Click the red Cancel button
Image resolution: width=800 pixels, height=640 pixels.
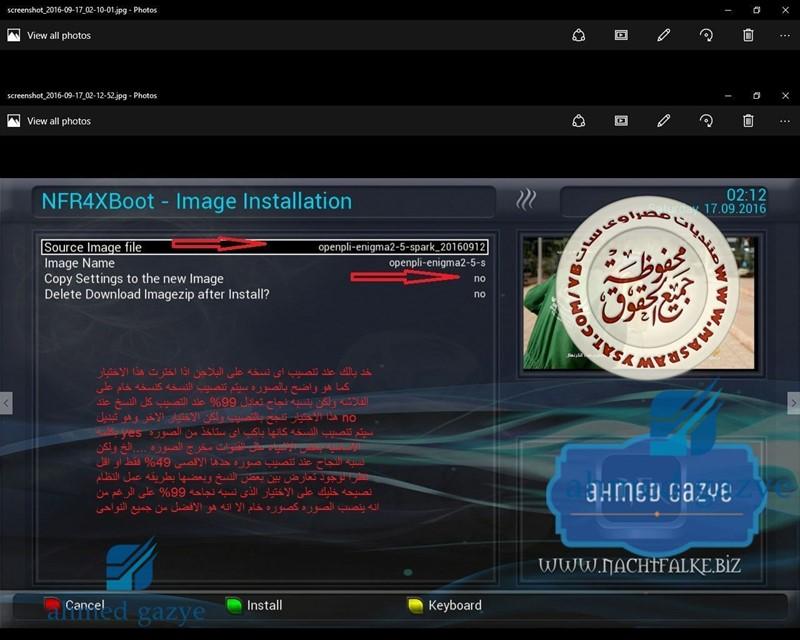(x=74, y=605)
